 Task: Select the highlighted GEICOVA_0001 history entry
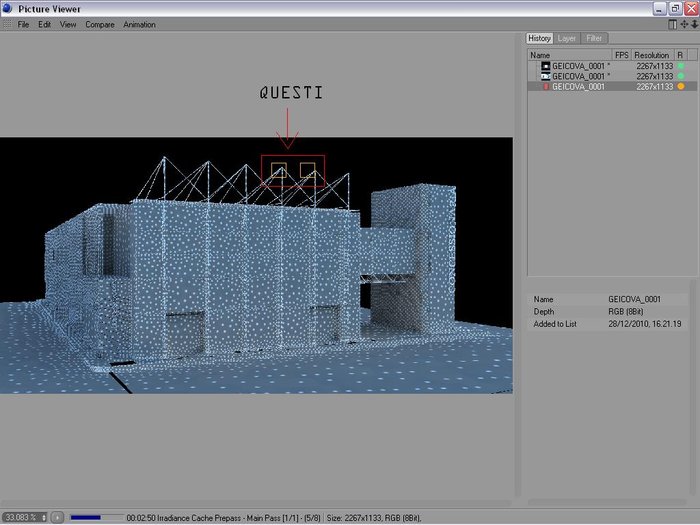coord(612,87)
